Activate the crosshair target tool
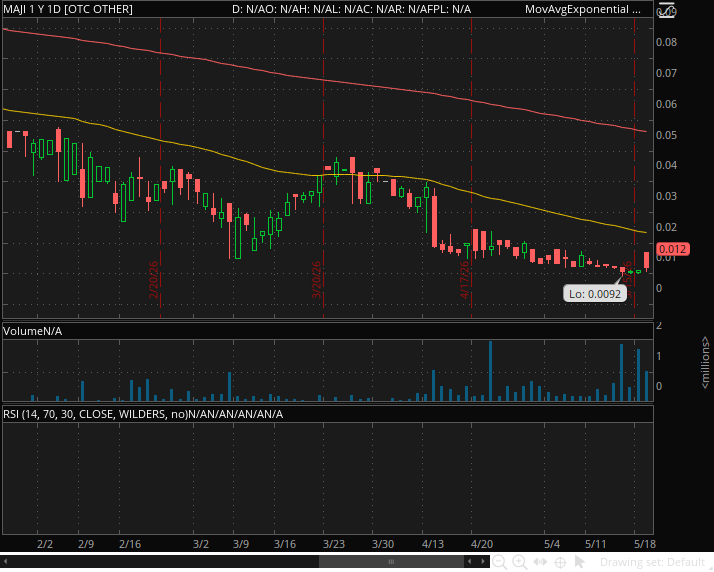The width and height of the screenshot is (714, 572). 560,562
